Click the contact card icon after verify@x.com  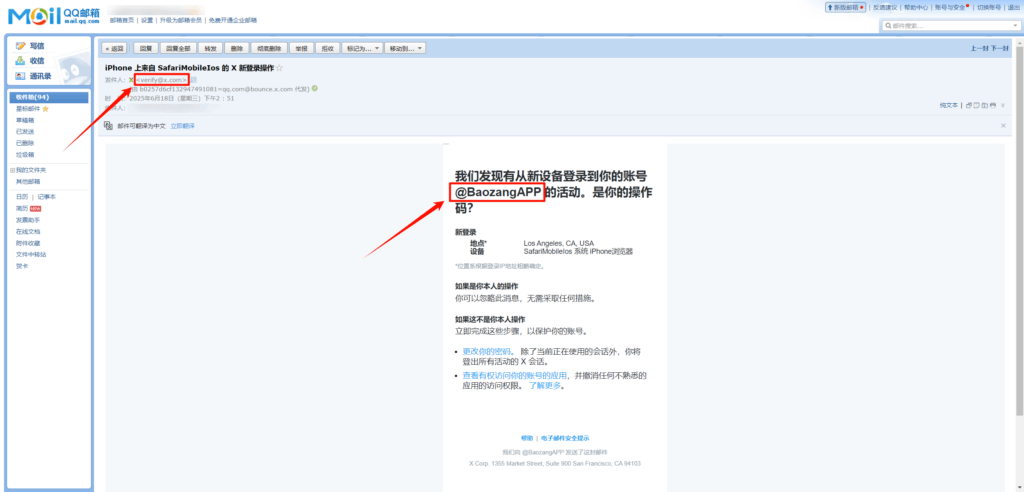pyautogui.click(x=193, y=80)
